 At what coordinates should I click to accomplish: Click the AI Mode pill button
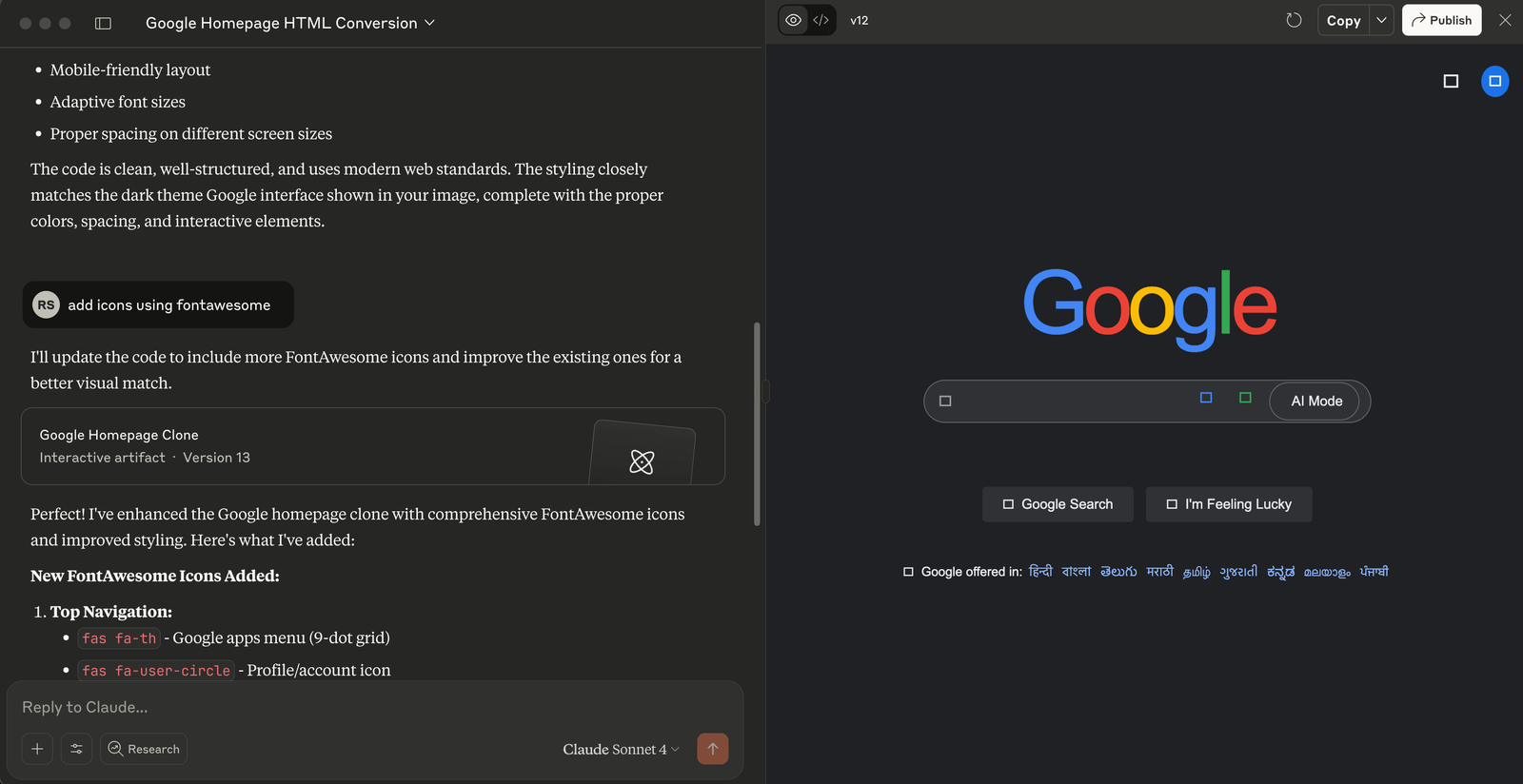(1316, 402)
